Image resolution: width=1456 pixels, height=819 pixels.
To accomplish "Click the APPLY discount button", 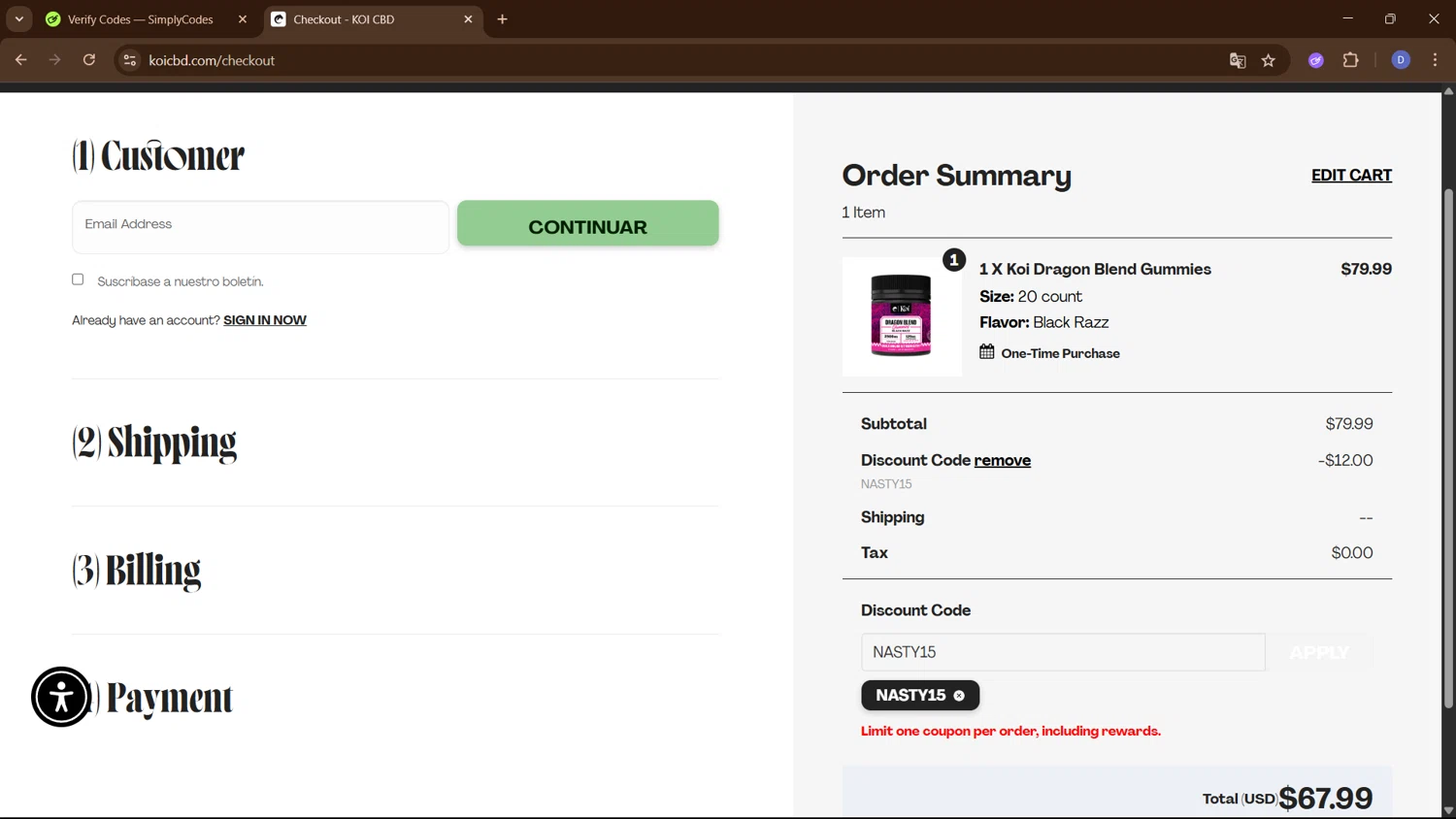I will [x=1319, y=652].
